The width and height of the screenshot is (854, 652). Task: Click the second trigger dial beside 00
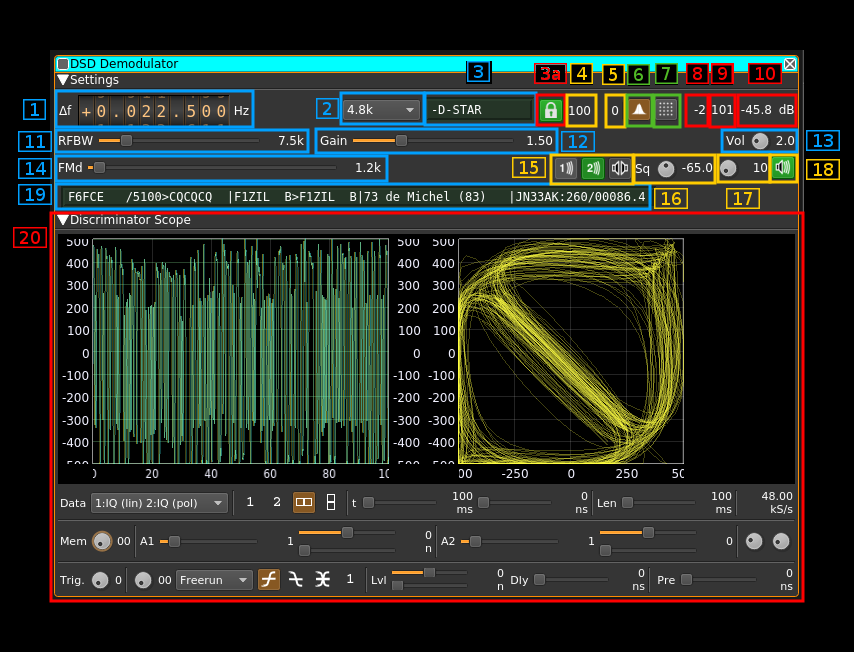pos(143,581)
